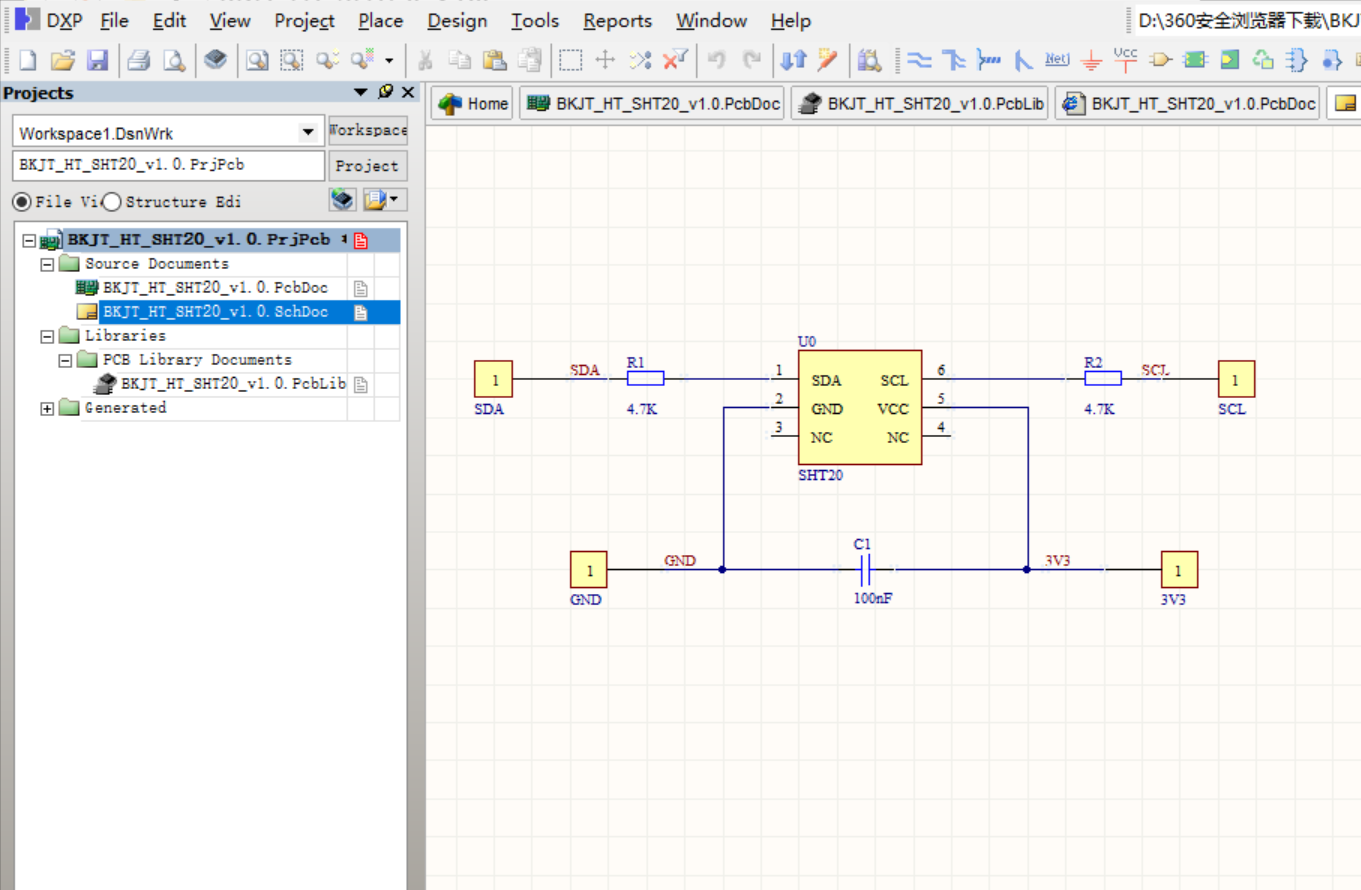Screen dimensions: 1361x890
Task: Save the current document with the floppy icon
Action: (97, 60)
